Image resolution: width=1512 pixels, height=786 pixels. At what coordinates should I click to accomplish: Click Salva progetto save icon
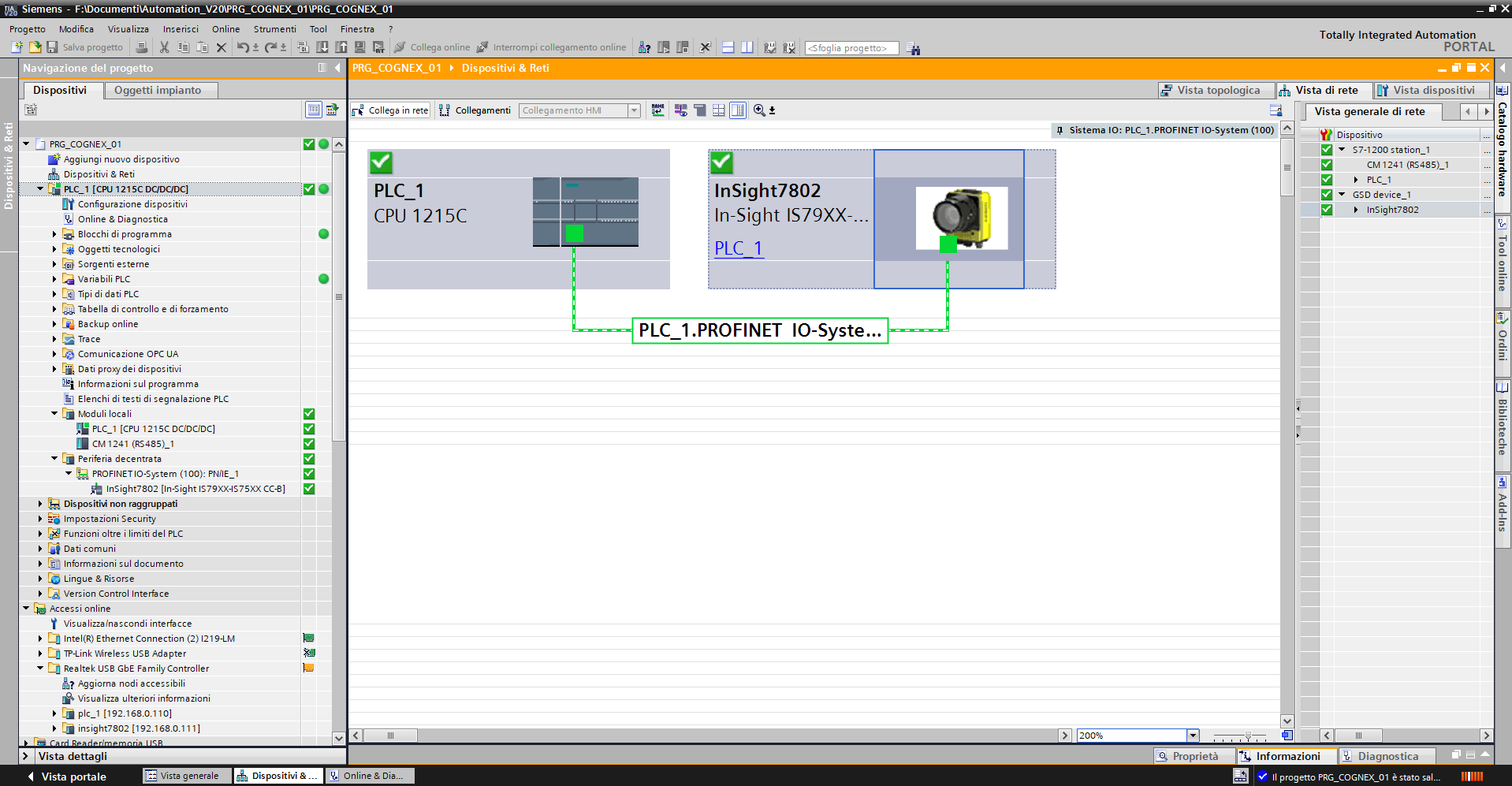52,47
